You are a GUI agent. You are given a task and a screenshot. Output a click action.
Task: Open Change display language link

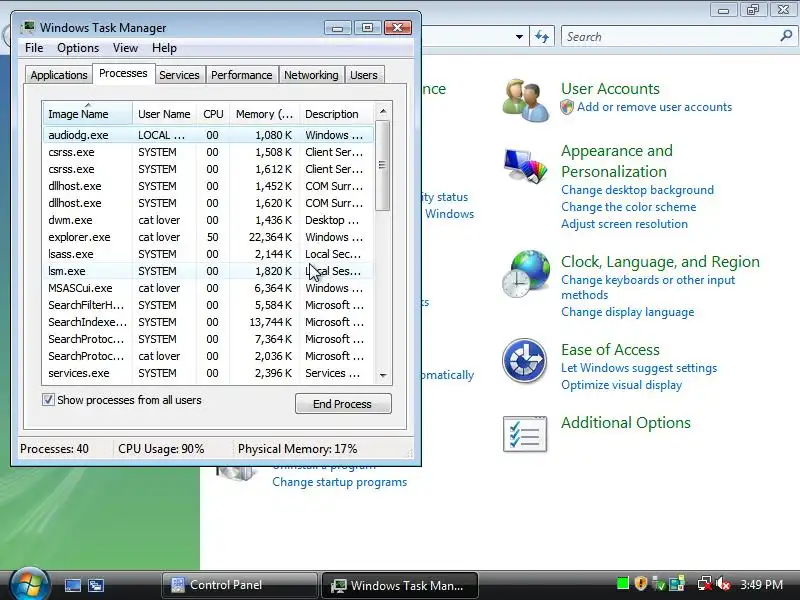tap(628, 312)
